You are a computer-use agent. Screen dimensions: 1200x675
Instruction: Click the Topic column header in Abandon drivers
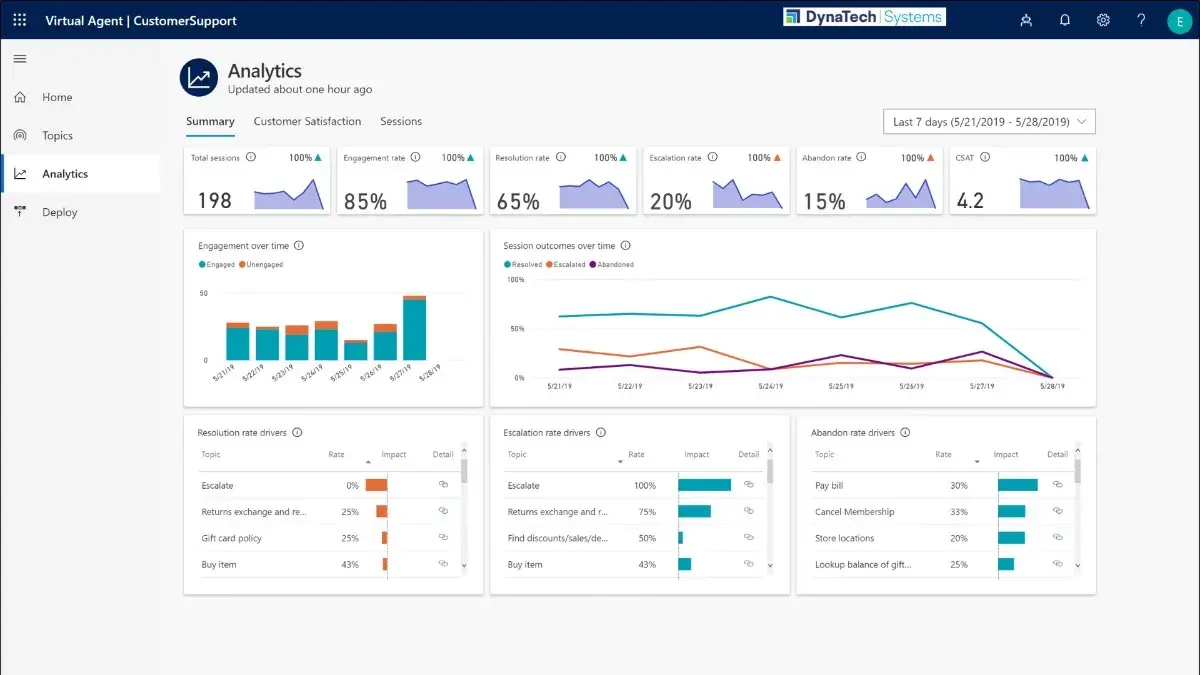point(825,454)
